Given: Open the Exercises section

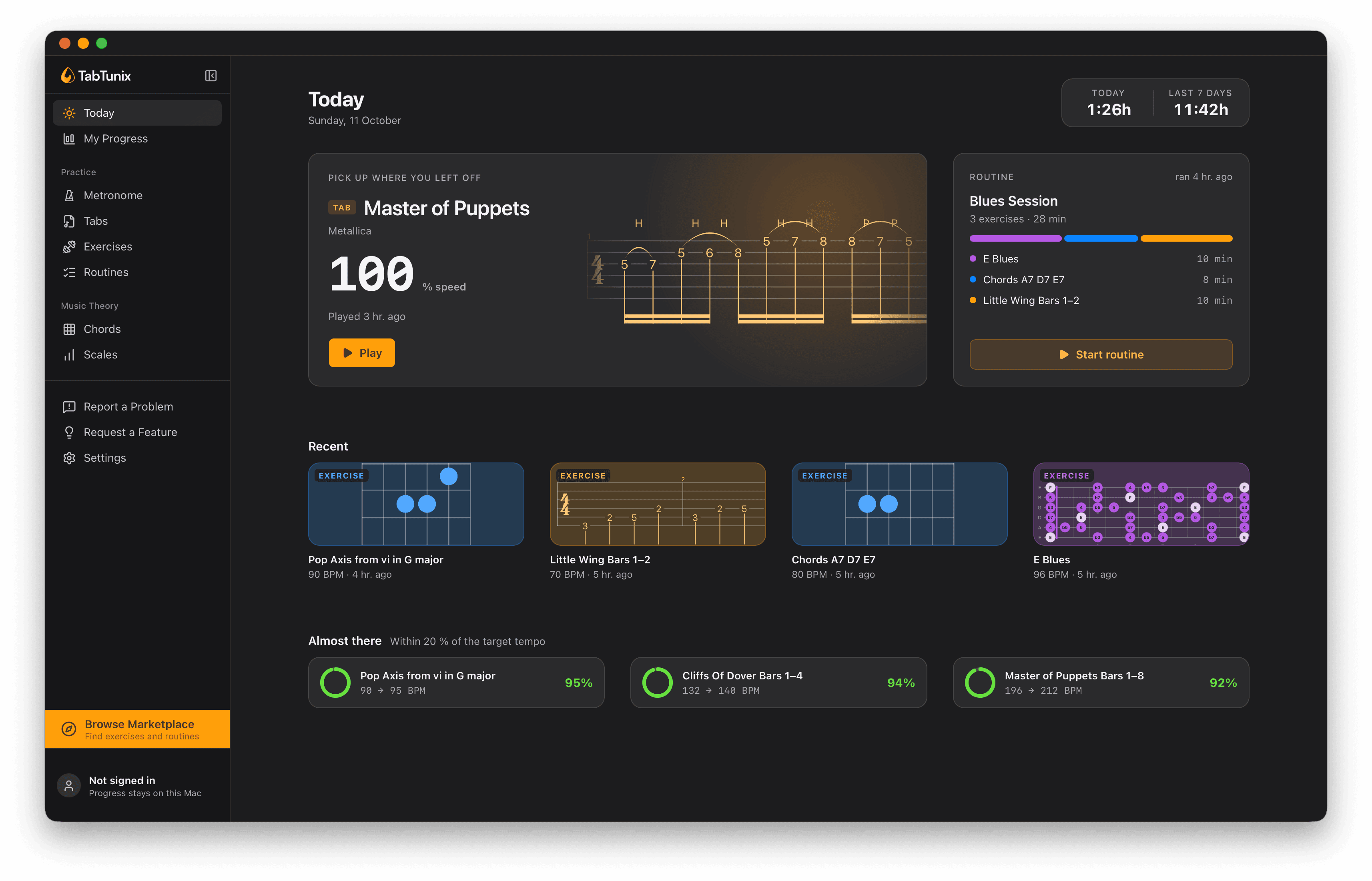Looking at the screenshot, I should click(x=137, y=246).
